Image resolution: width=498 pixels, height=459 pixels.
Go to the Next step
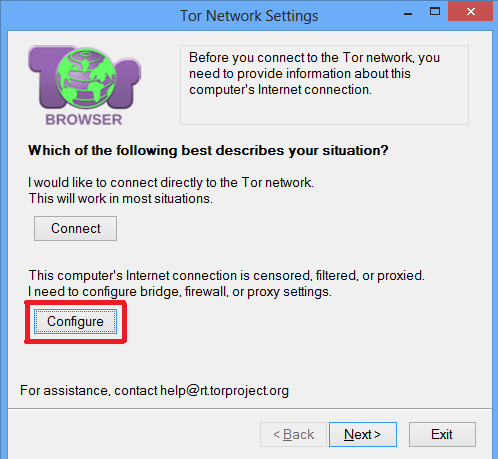tap(363, 434)
